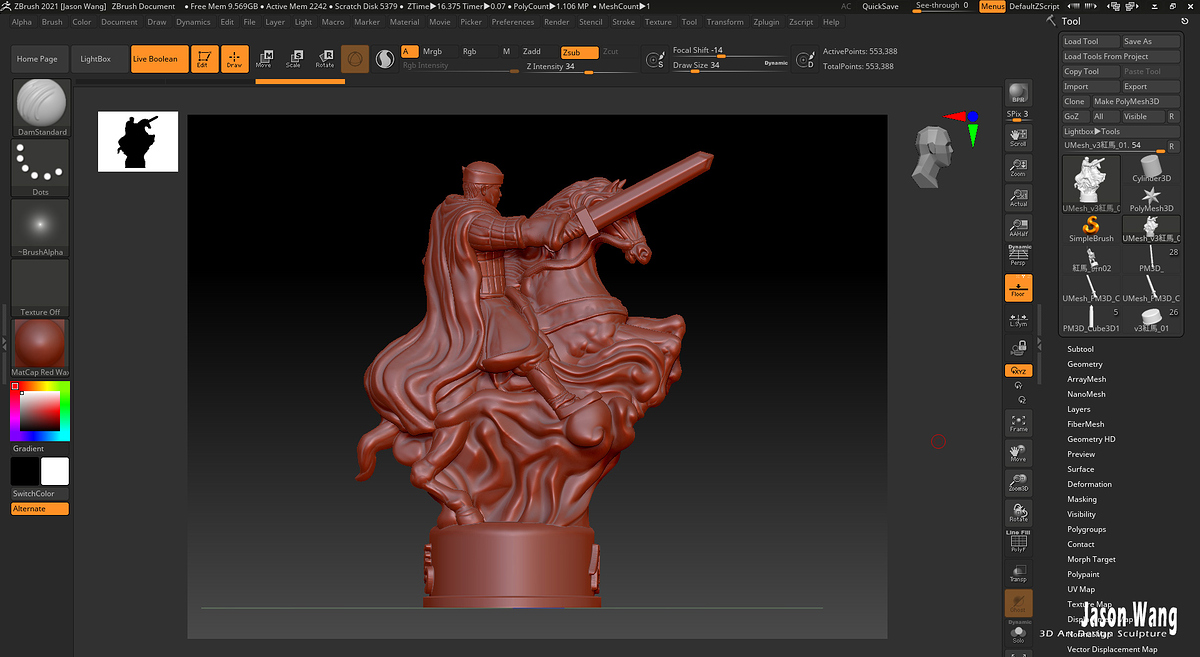The image size is (1200, 657).
Task: Click the Zoom document icon
Action: pyautogui.click(x=1018, y=167)
